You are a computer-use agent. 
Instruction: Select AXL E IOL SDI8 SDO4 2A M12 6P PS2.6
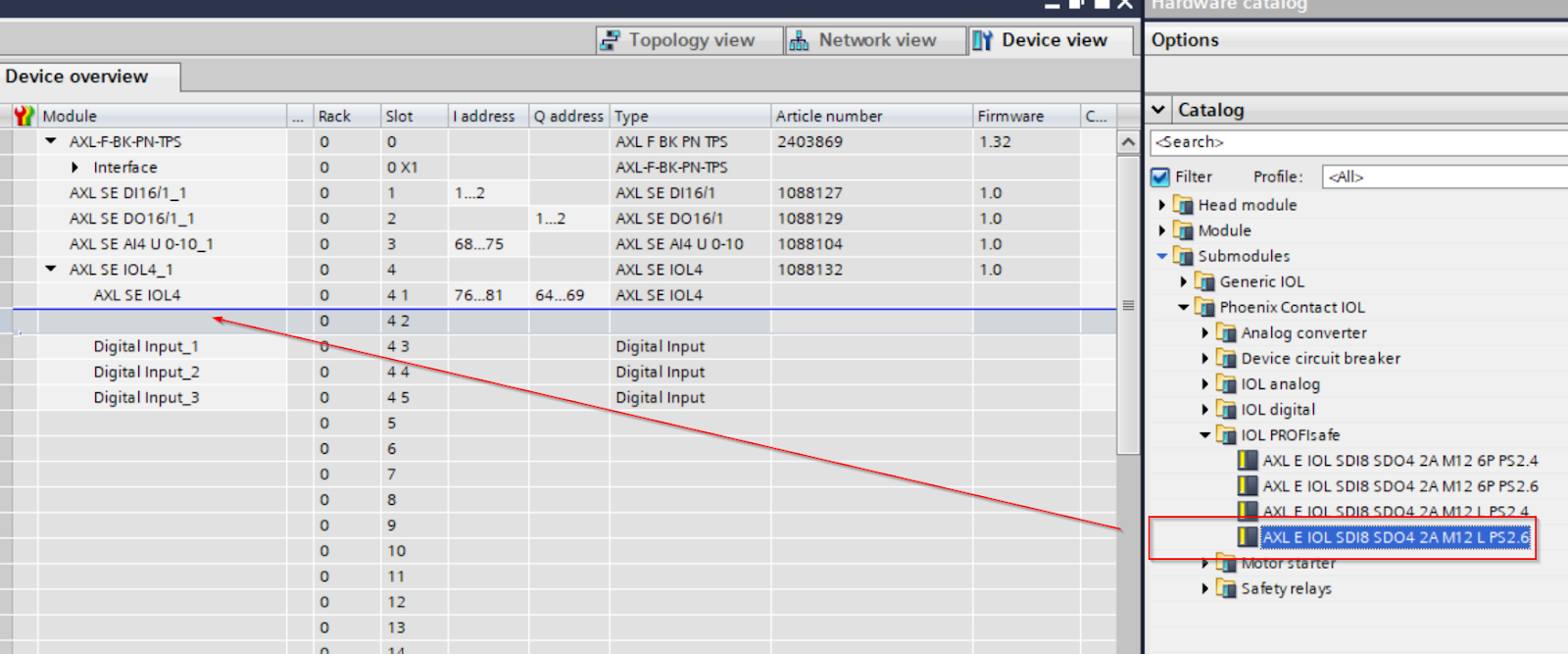1400,486
